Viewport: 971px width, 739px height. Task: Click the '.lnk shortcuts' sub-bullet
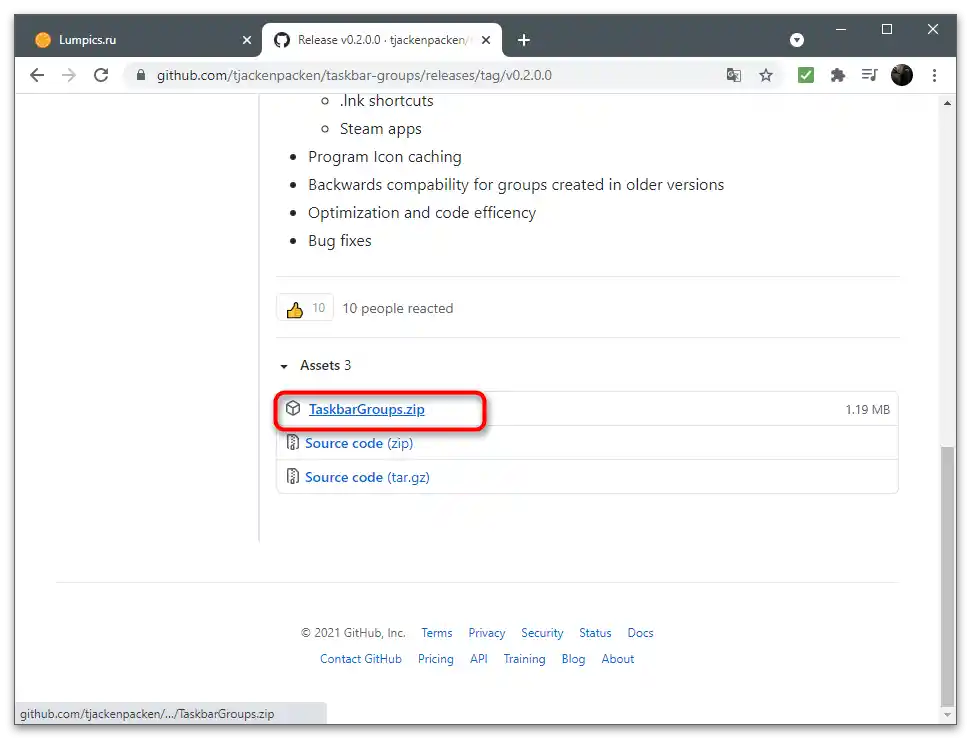click(386, 101)
